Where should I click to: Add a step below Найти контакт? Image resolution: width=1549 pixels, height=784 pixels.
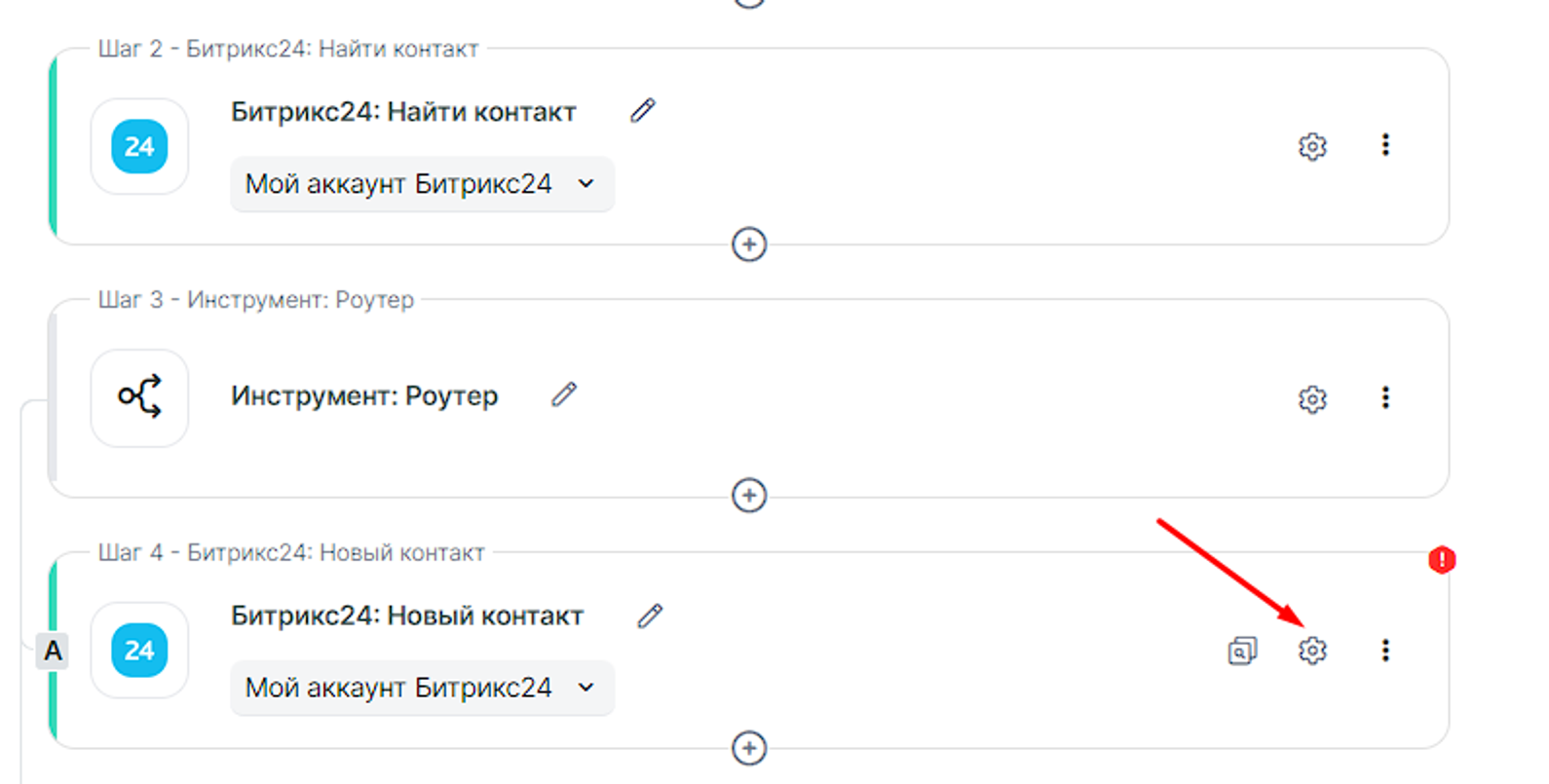click(x=748, y=244)
